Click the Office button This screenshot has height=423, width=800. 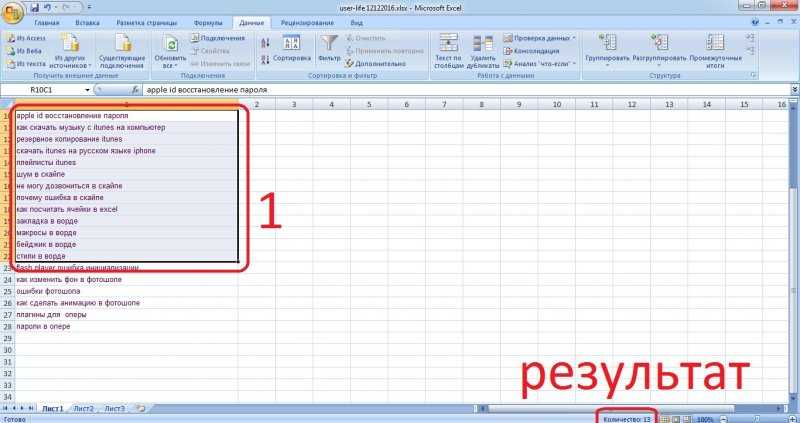click(12, 13)
